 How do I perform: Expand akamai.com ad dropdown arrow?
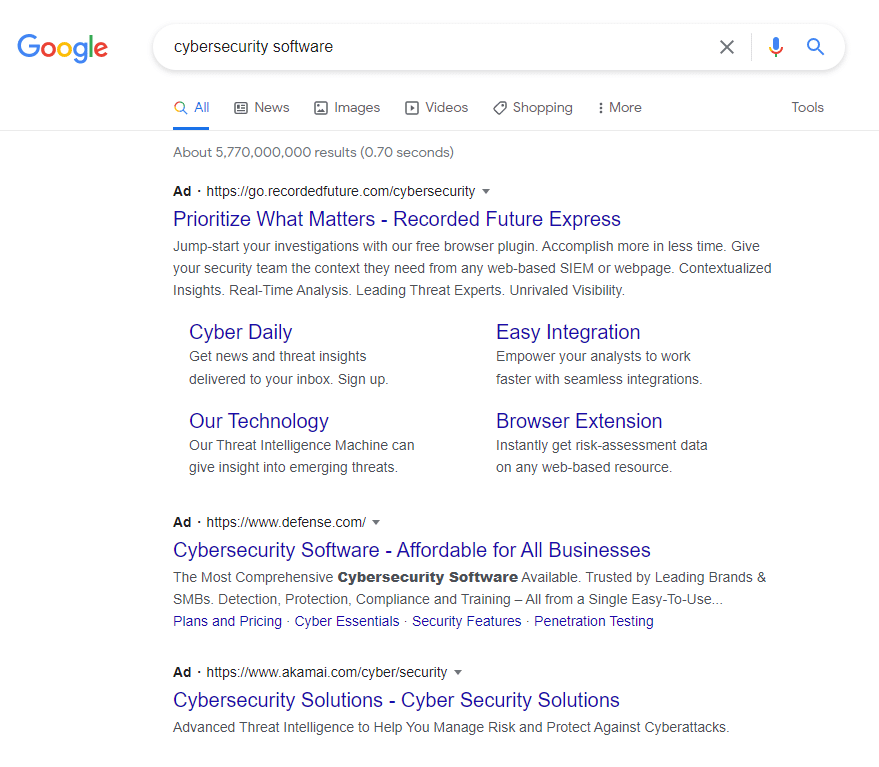(458, 672)
